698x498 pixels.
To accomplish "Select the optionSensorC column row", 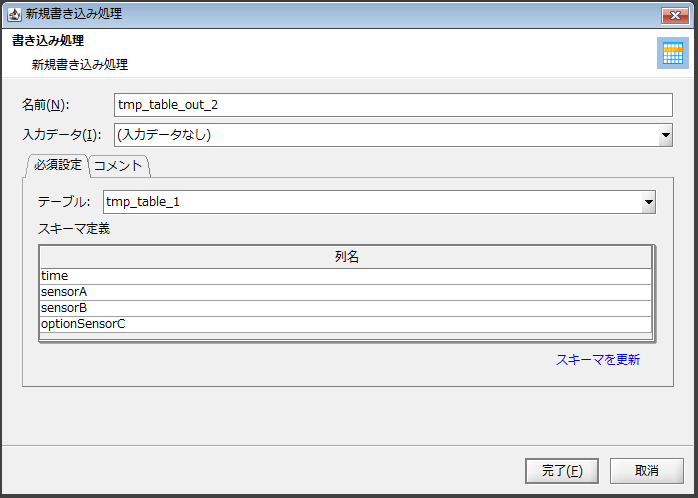I will [346, 324].
